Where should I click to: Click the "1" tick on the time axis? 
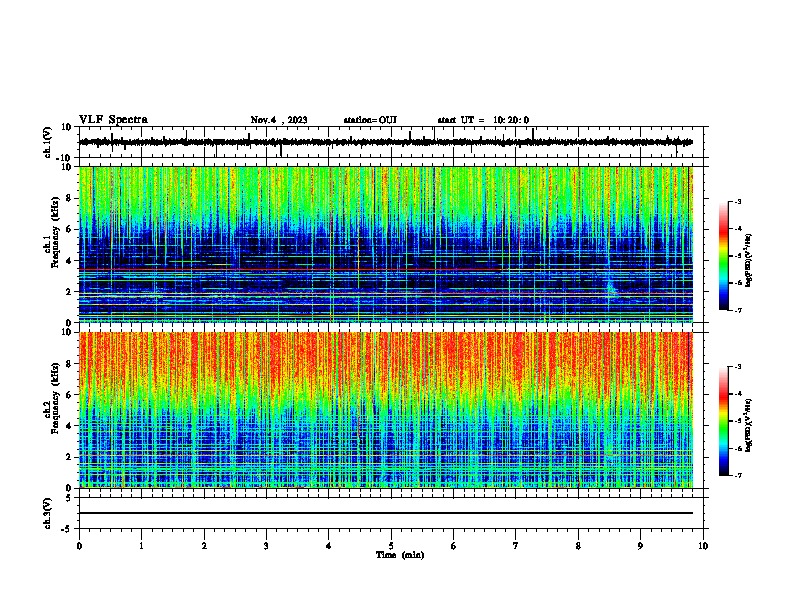coord(141,546)
